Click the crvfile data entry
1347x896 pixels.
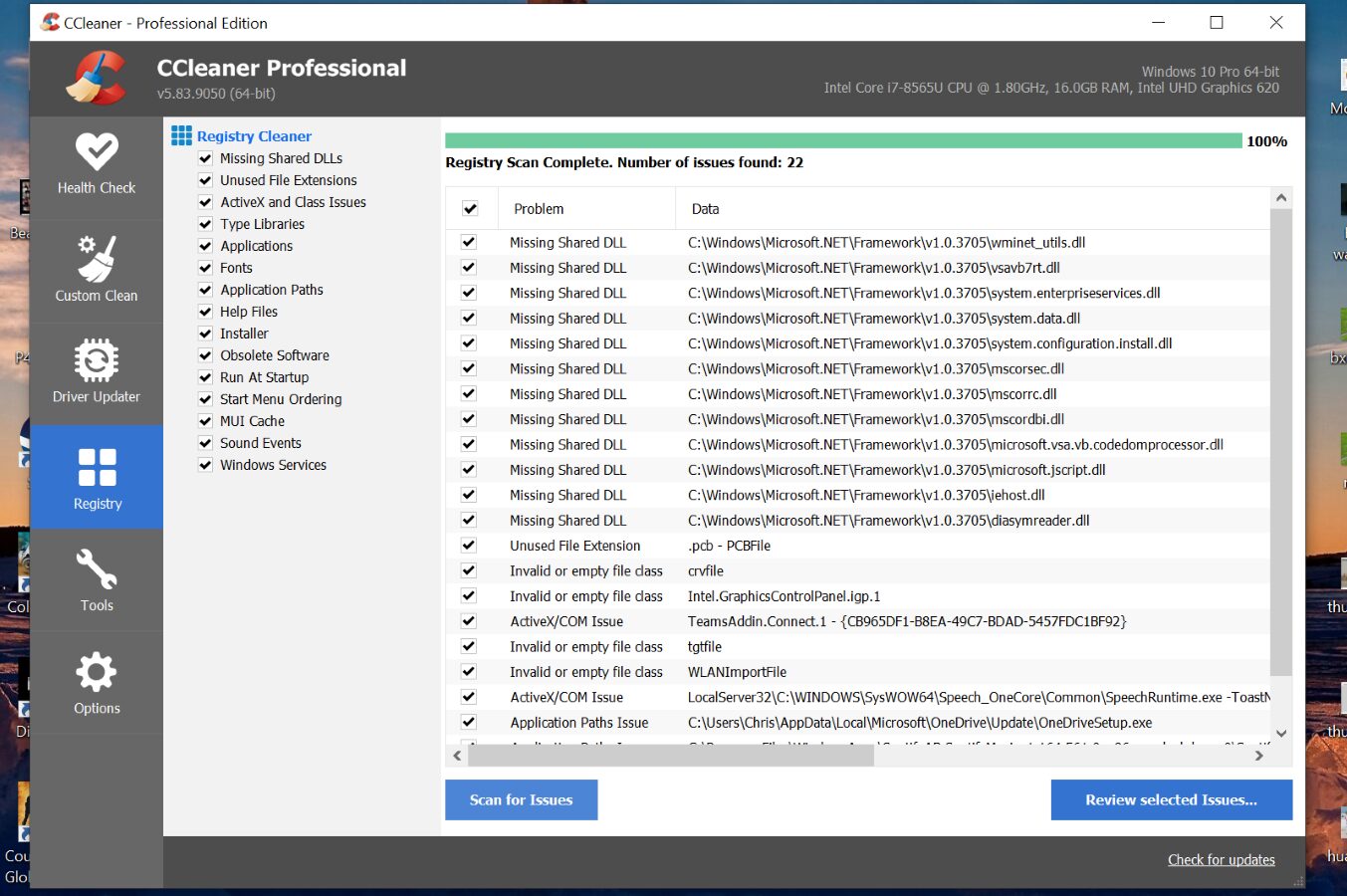(x=705, y=571)
